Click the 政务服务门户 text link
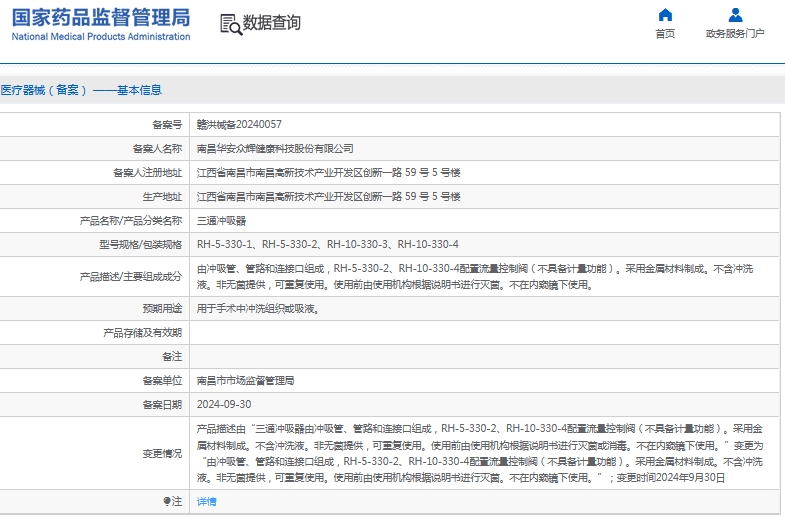This screenshot has height=518, width=785. [735, 34]
